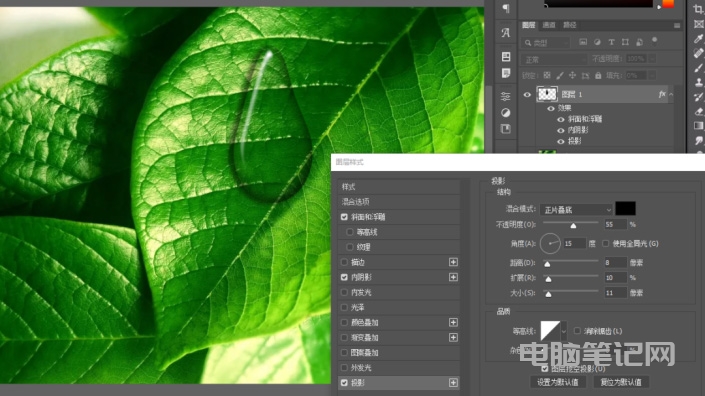Screen dimensions: 705x396
Task: Switch to 路径 paths tab
Action: [x=570, y=25]
